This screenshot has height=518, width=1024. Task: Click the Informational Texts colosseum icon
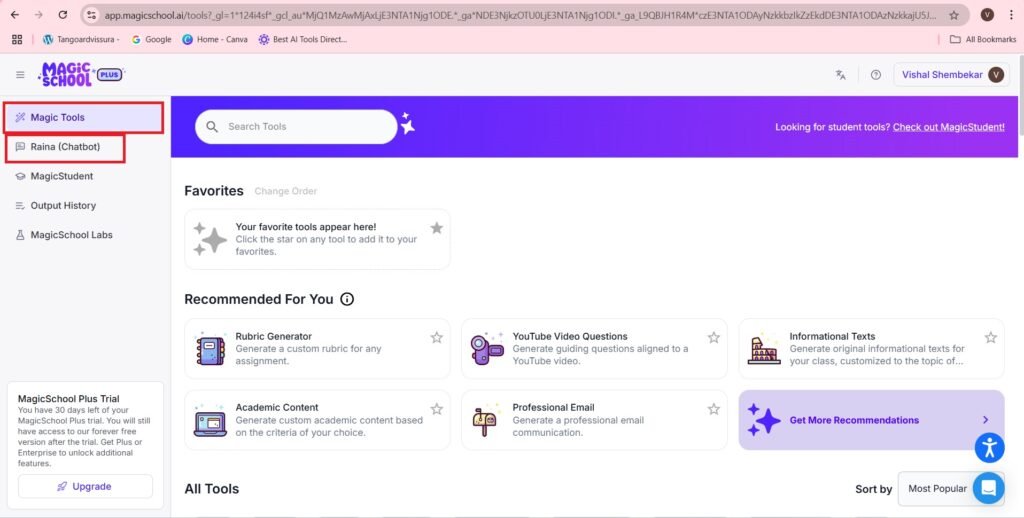pyautogui.click(x=764, y=351)
